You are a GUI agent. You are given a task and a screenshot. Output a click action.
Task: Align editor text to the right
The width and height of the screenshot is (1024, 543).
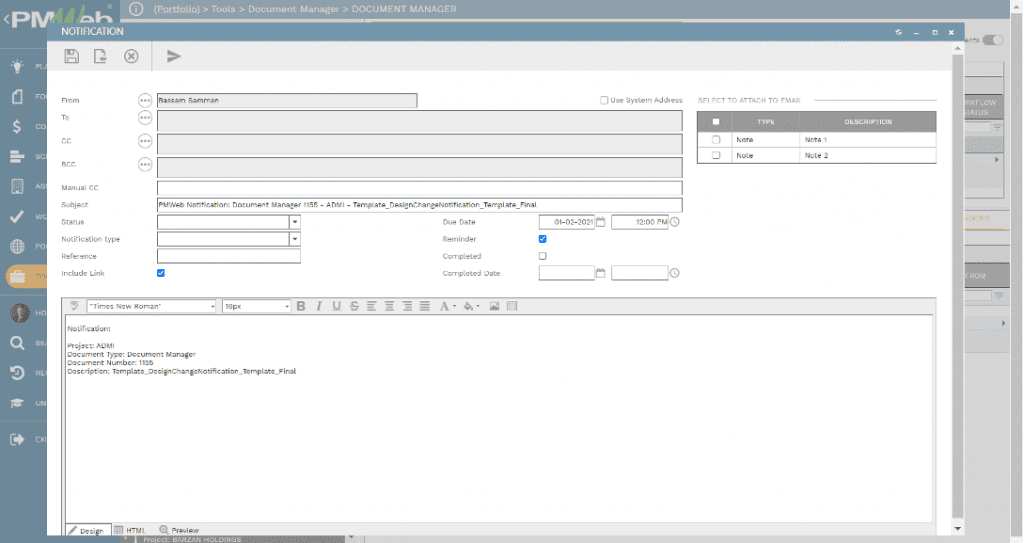click(407, 306)
